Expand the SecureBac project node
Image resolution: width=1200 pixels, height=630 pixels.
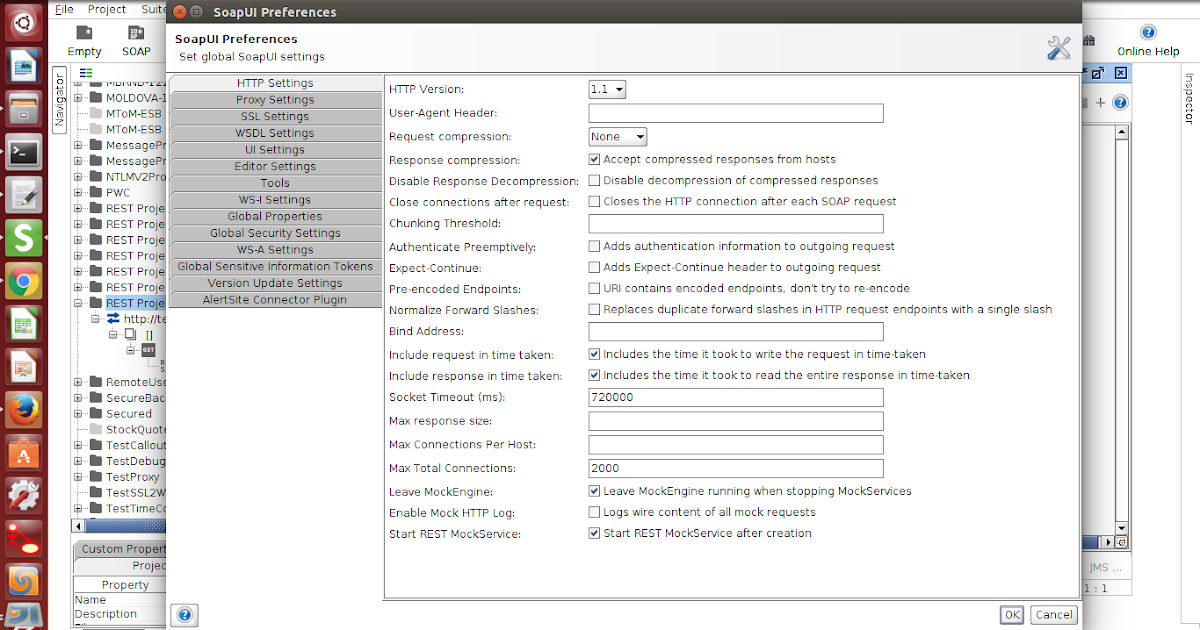tap(78, 398)
